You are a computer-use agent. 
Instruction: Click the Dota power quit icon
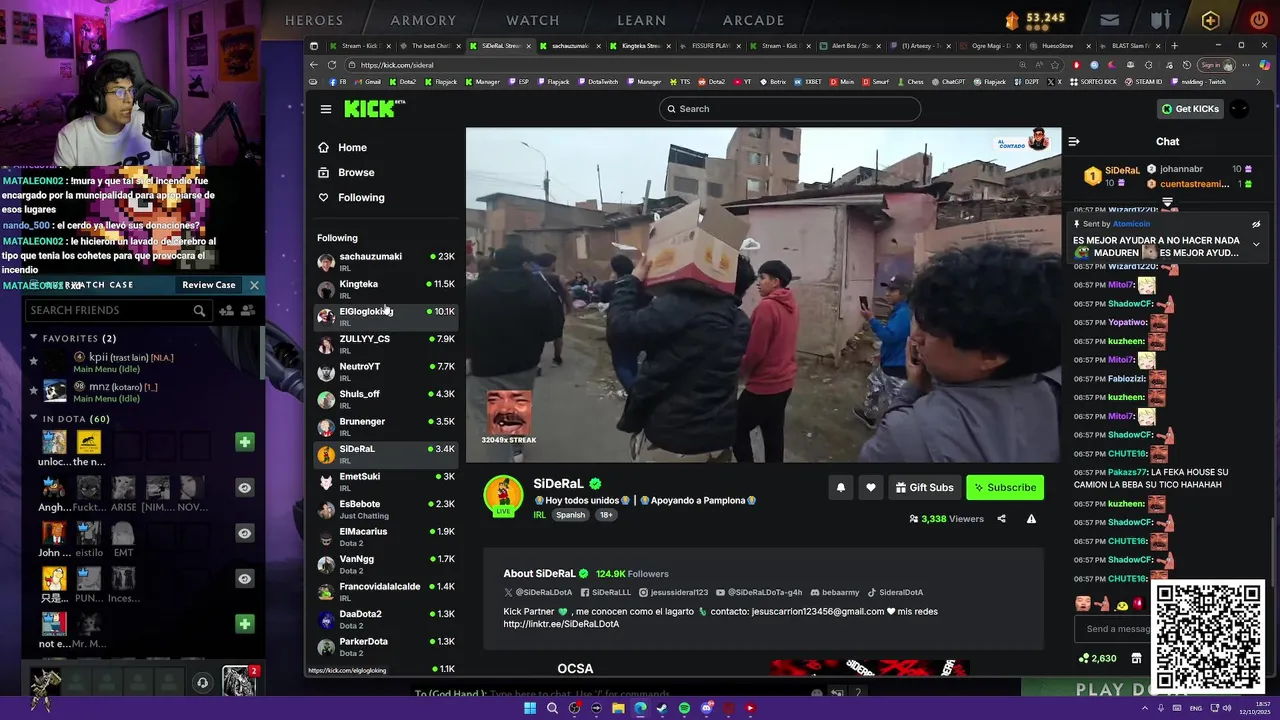[1259, 20]
